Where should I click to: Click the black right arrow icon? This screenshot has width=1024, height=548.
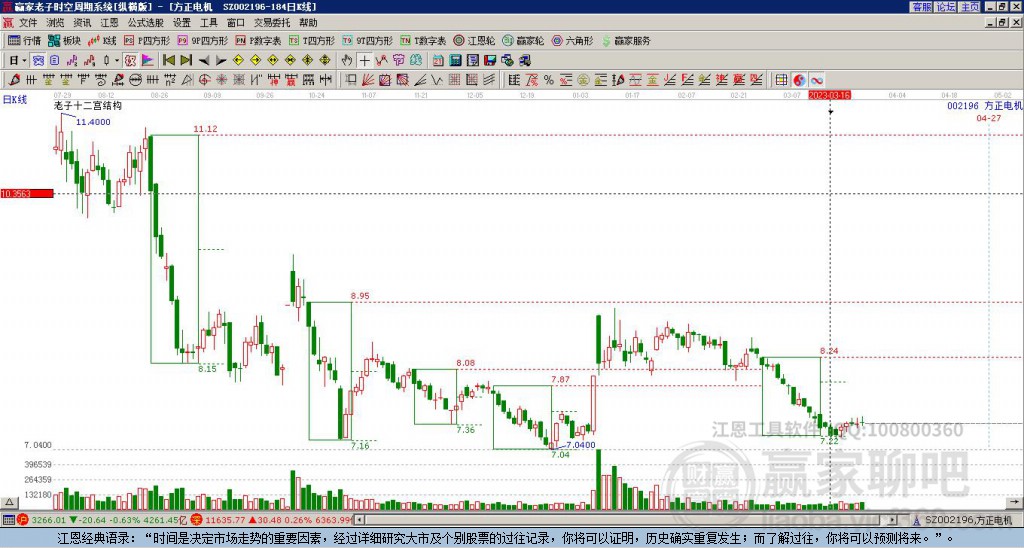(221, 61)
